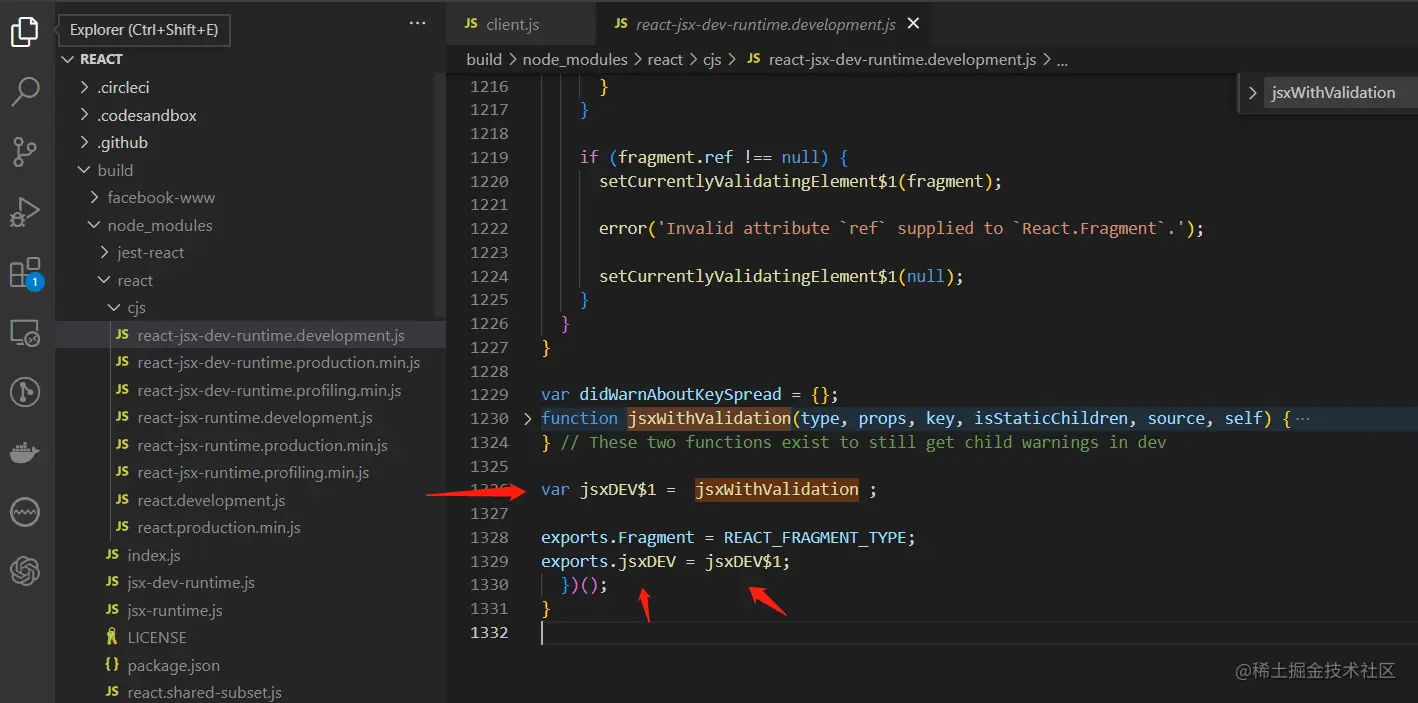Open Source Control view icon
Image resolution: width=1418 pixels, height=703 pixels.
click(x=25, y=152)
